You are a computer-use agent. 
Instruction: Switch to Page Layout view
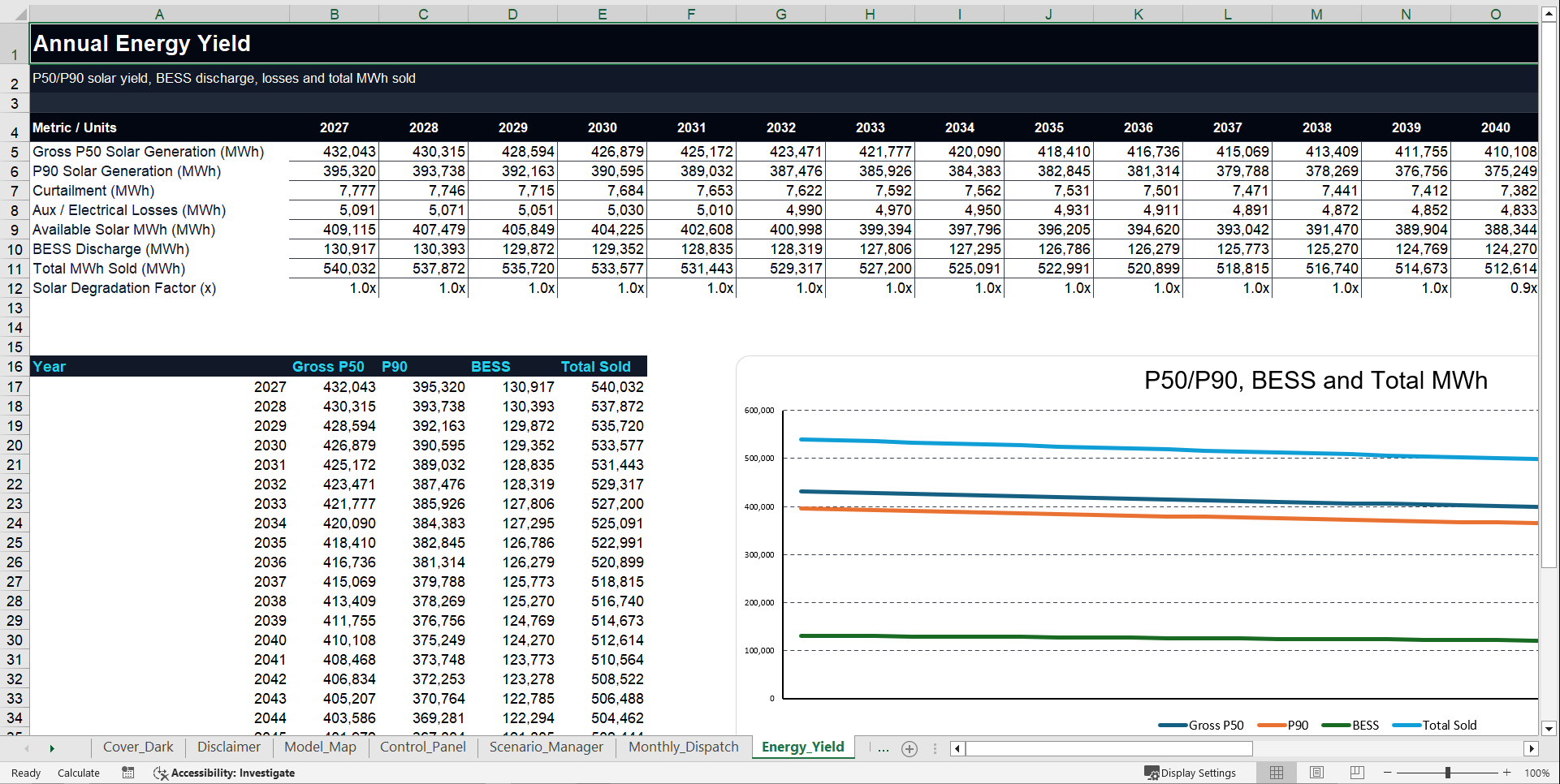[1316, 773]
